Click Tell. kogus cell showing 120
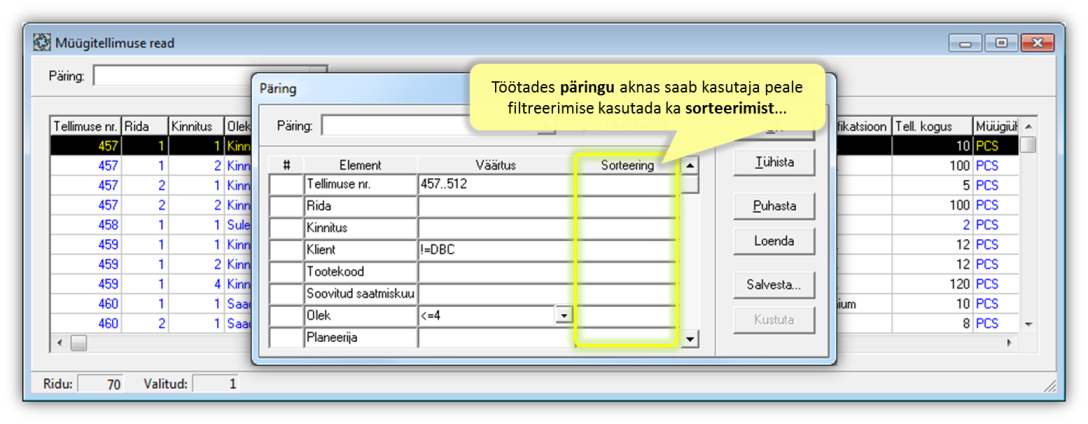 (932, 284)
